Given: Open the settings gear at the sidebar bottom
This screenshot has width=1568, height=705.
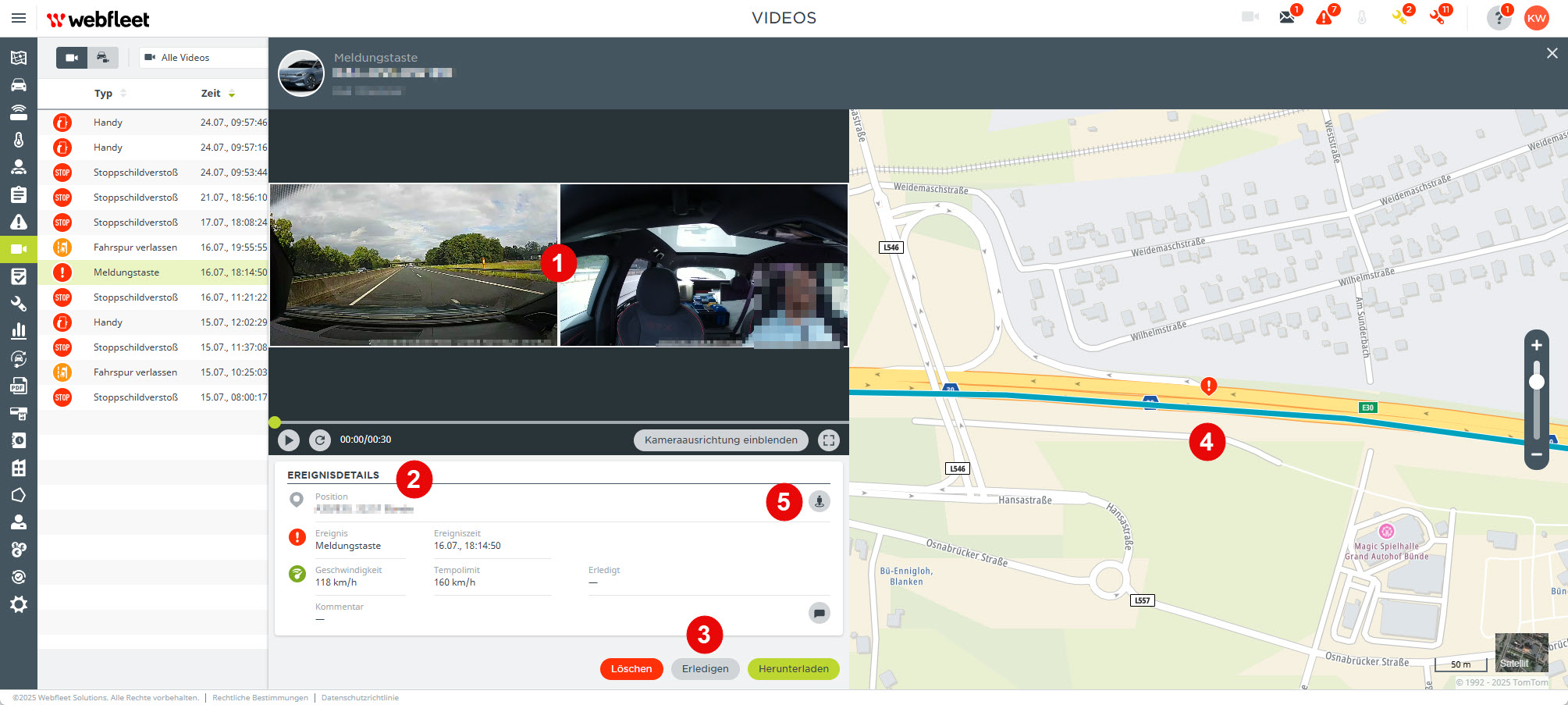Looking at the screenshot, I should point(19,604).
